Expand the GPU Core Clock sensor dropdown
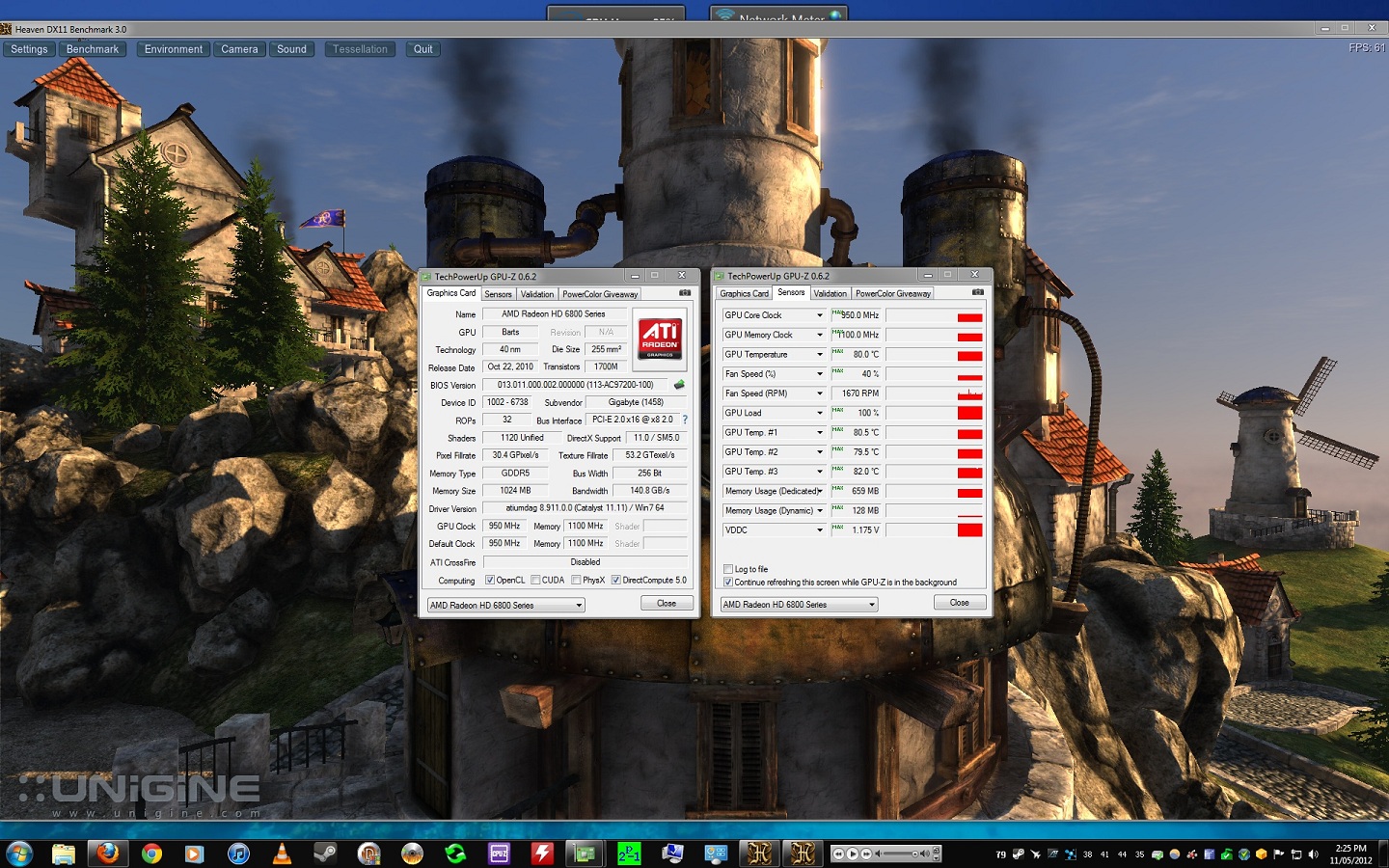This screenshot has width=1389, height=868. click(820, 315)
